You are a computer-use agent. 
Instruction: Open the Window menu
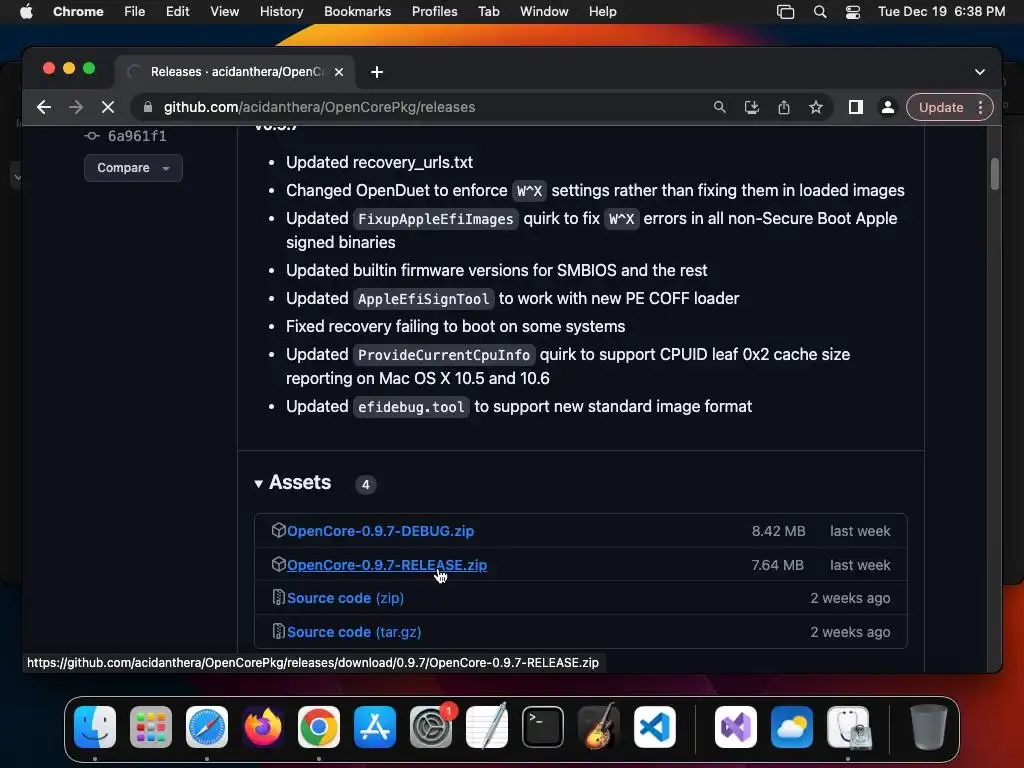coord(544,12)
